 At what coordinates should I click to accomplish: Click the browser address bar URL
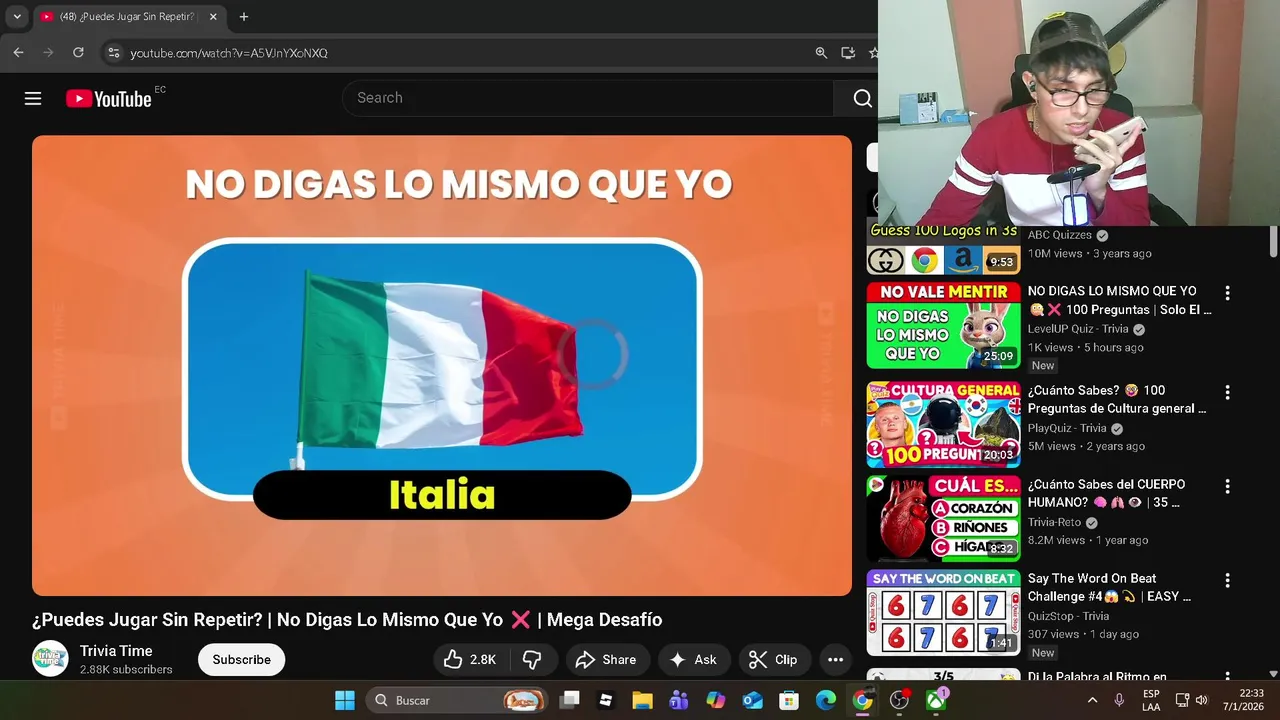229,53
